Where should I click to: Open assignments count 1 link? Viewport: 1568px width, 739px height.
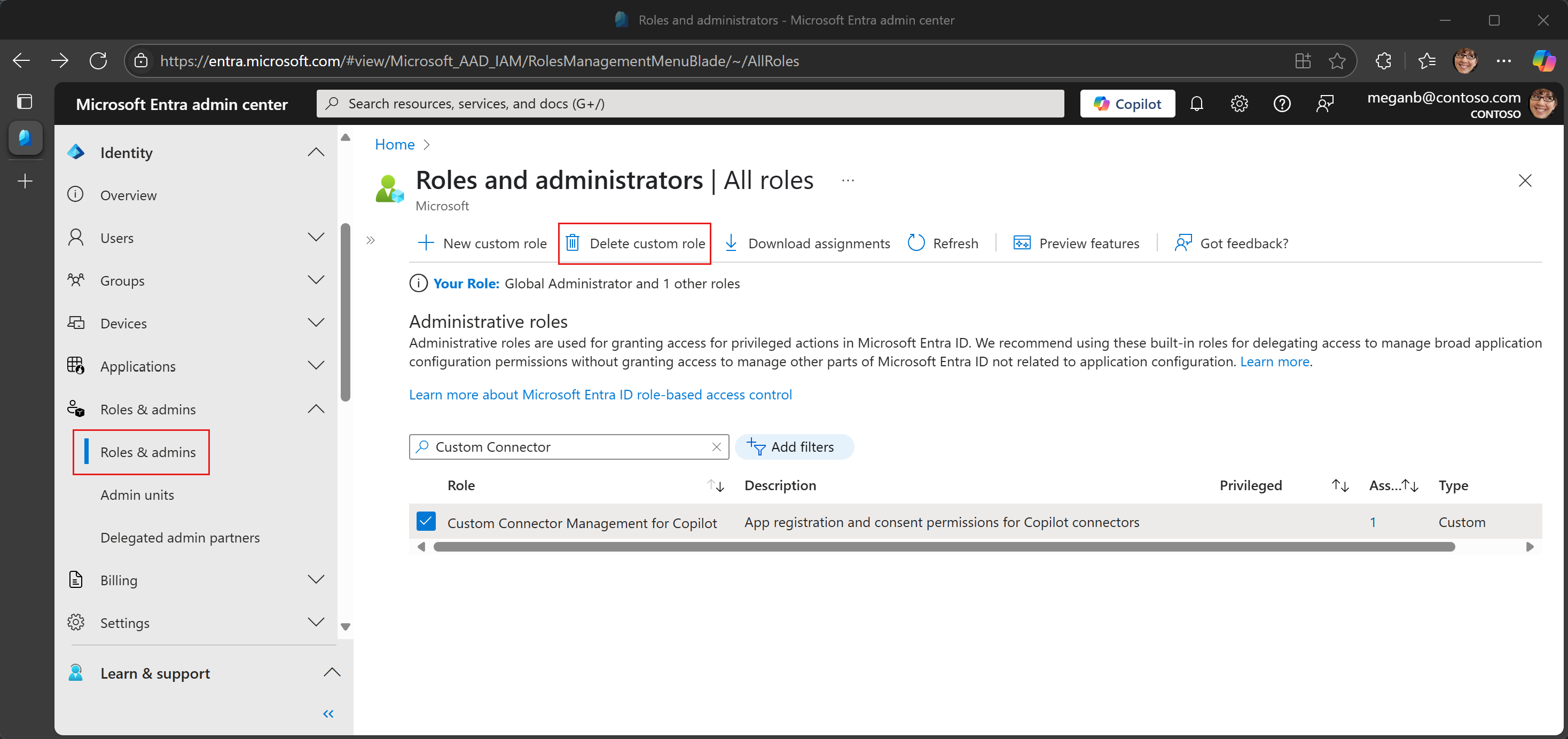point(1373,523)
